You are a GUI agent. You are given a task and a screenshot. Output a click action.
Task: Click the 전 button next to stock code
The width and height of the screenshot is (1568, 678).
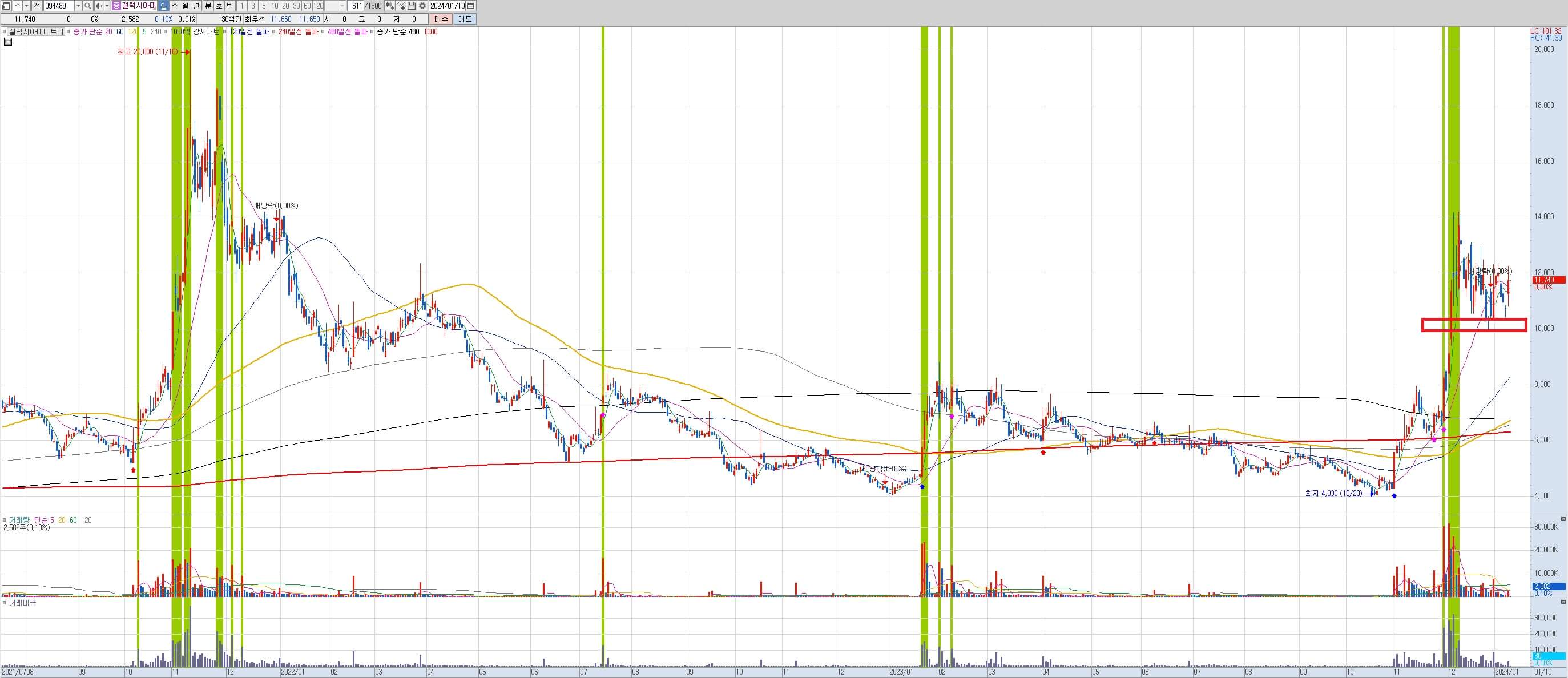tap(37, 6)
